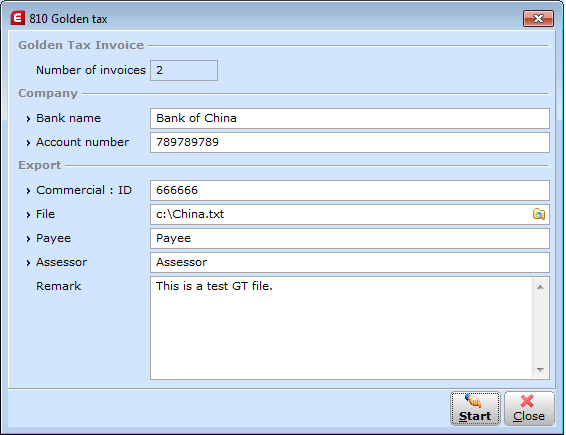Close the 810 Golden tax window

538,18
